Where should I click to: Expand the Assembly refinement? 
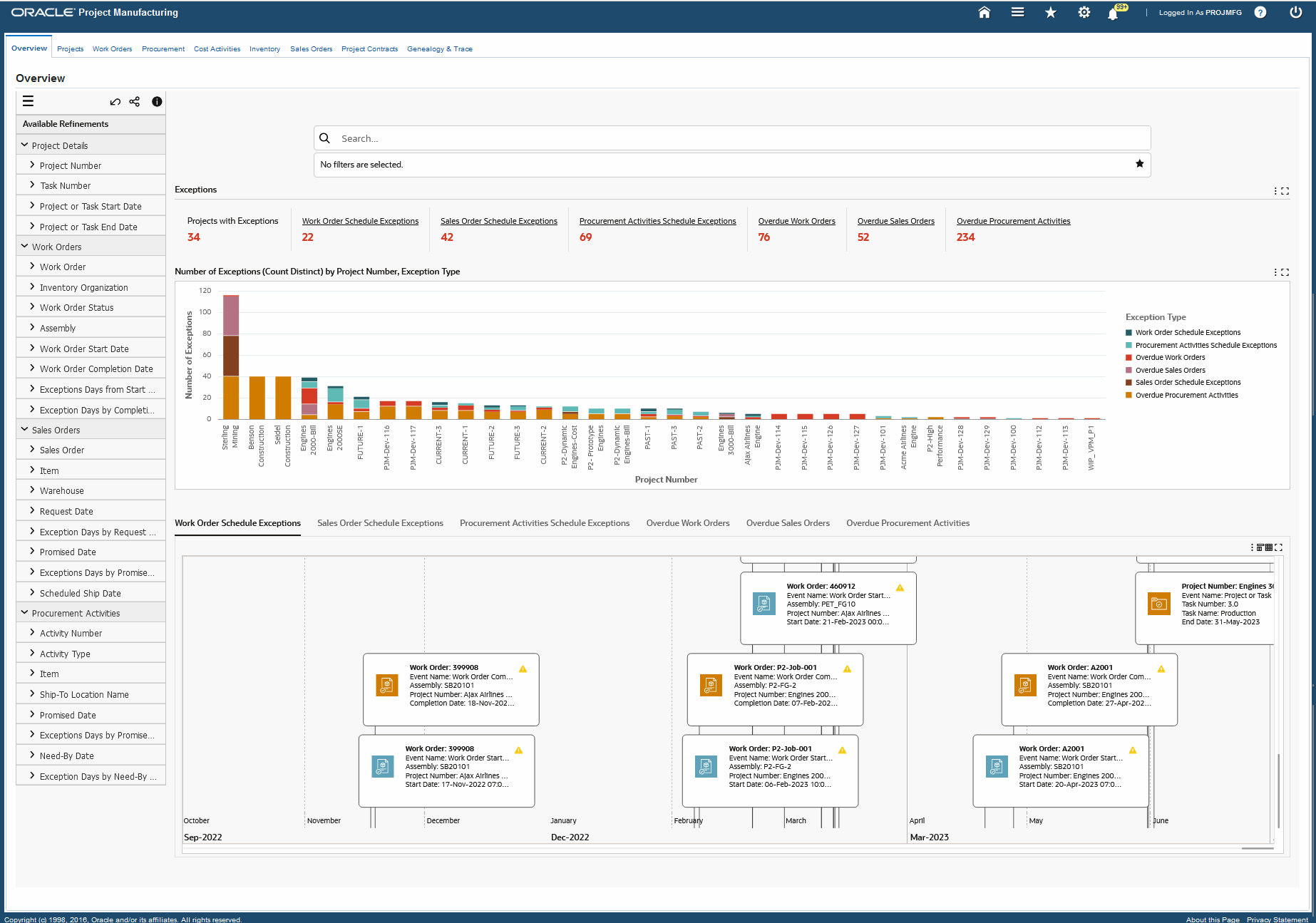(x=32, y=327)
